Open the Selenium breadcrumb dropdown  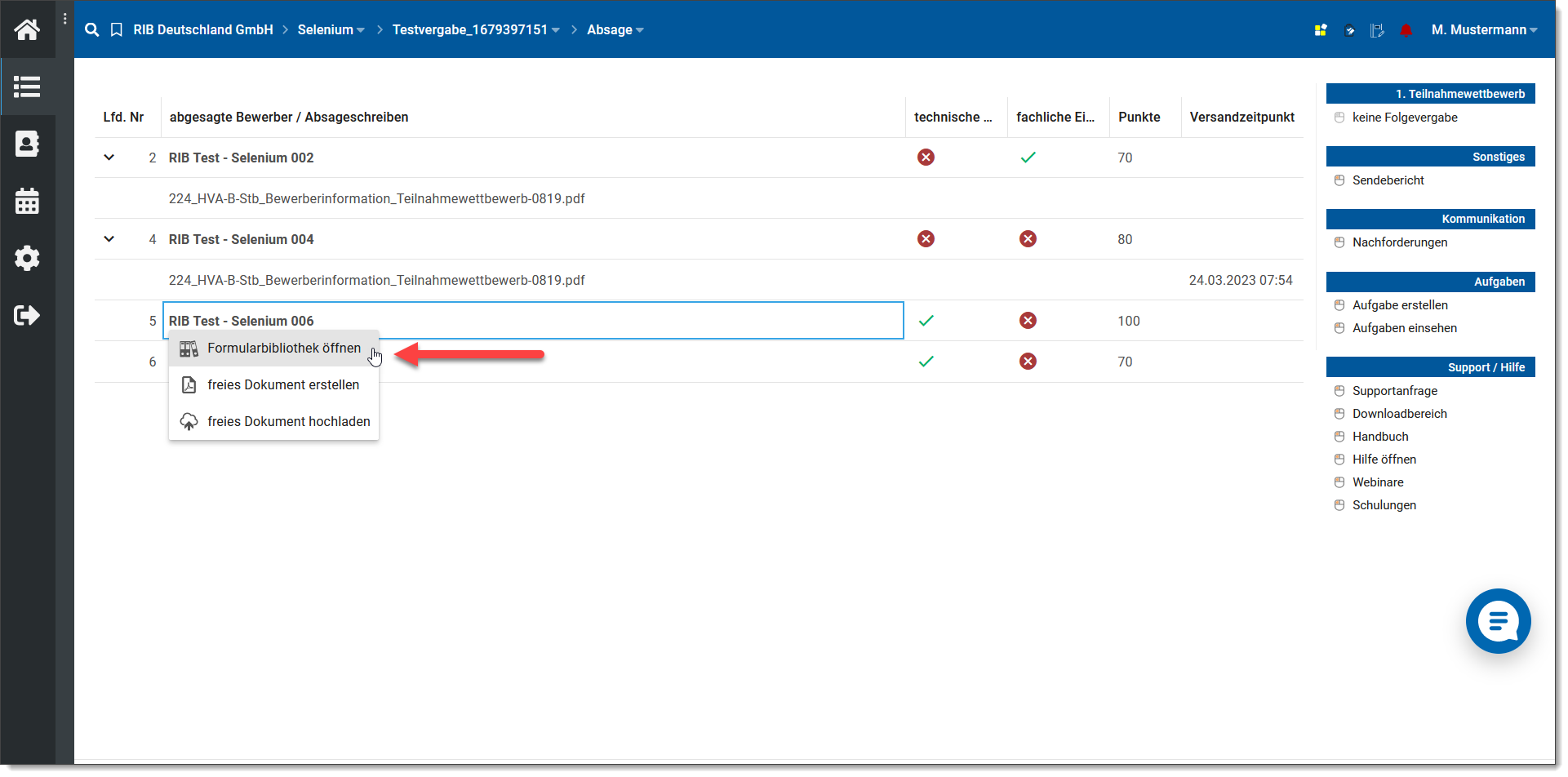(x=331, y=30)
